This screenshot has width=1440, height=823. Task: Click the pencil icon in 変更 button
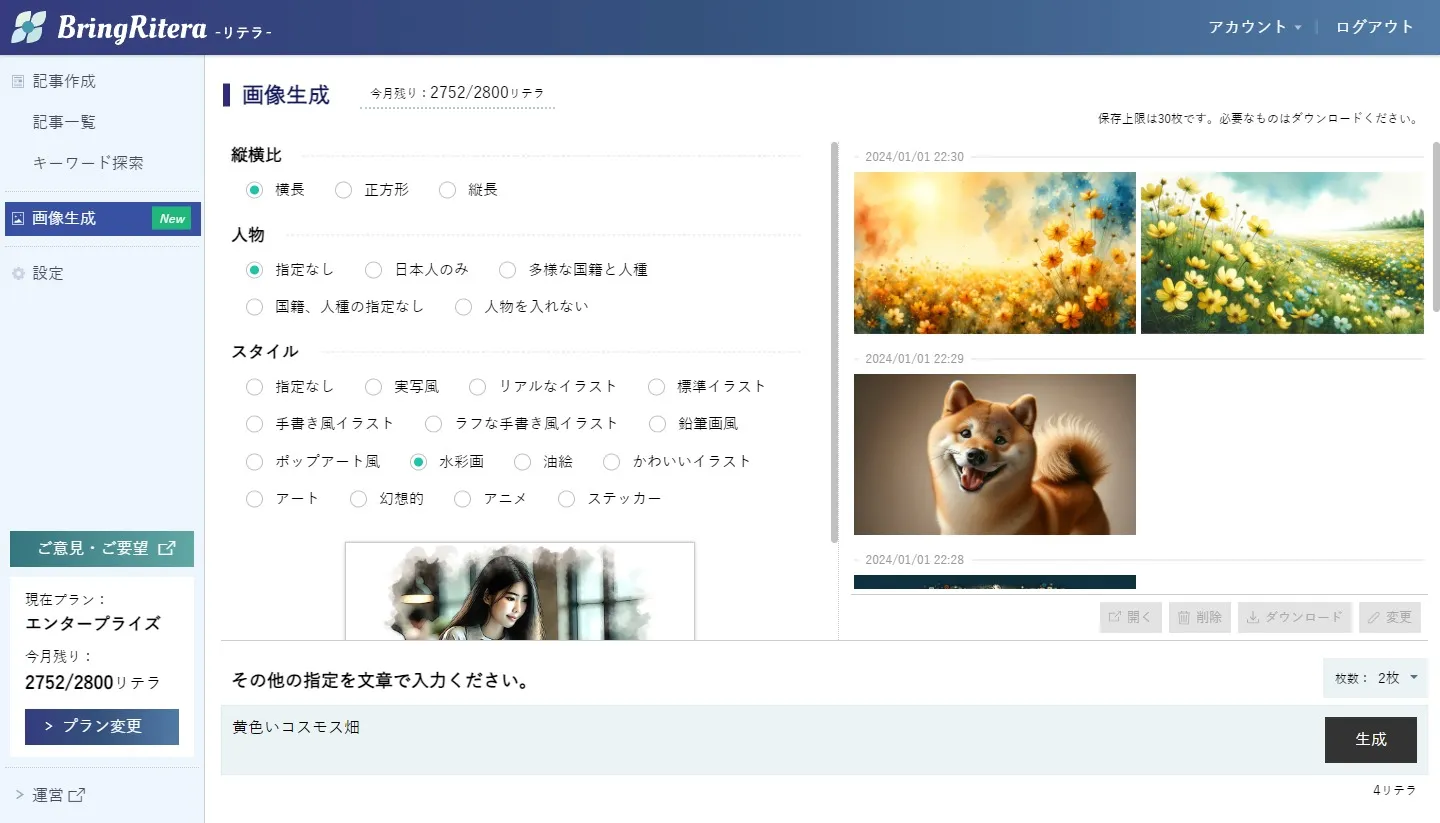point(1374,617)
